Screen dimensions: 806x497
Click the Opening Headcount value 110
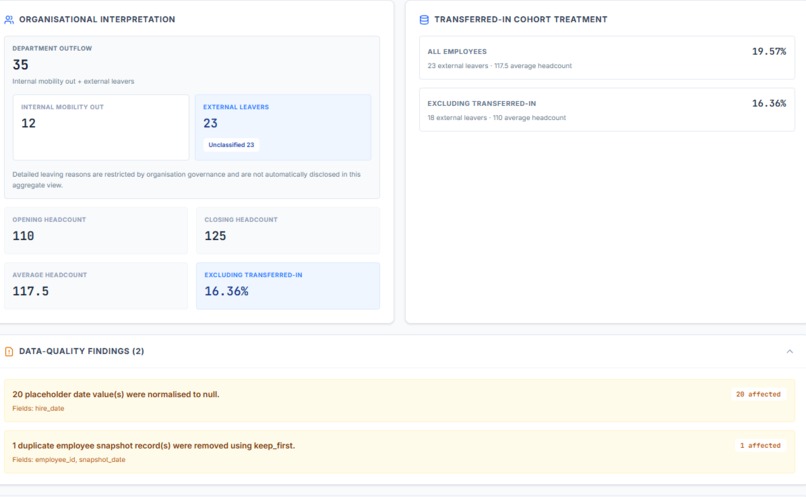[x=23, y=236]
